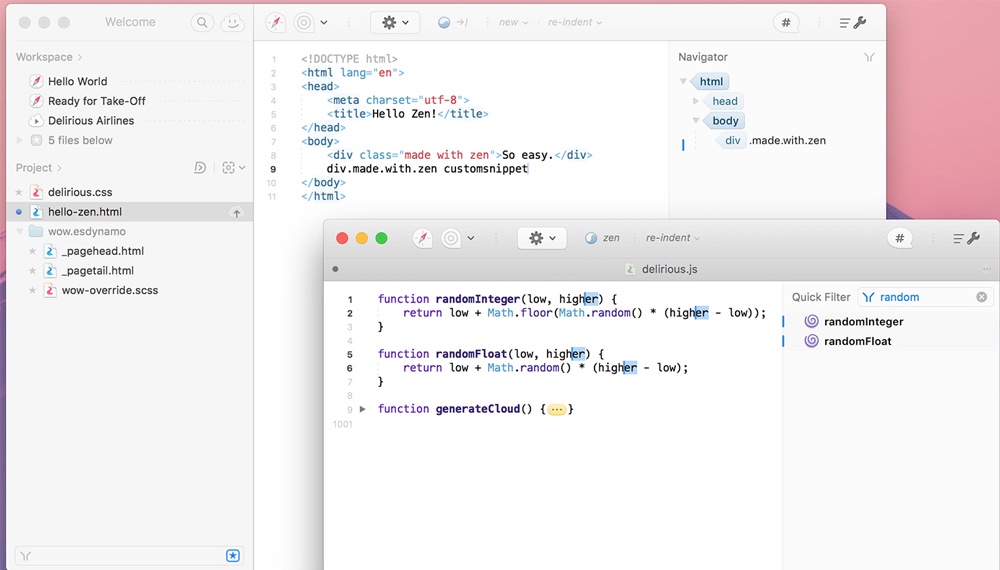Select randomFloat in the Quick Filter results
1000x570 pixels.
coord(857,341)
